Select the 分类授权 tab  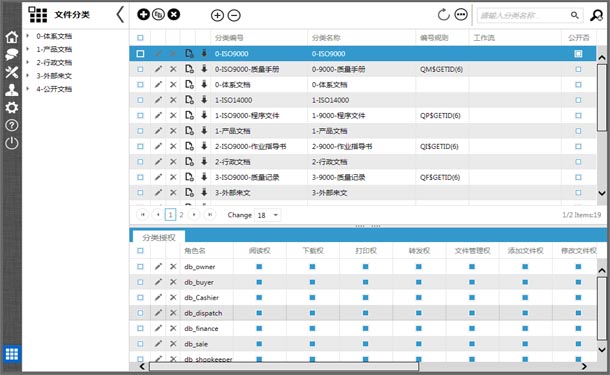(159, 237)
